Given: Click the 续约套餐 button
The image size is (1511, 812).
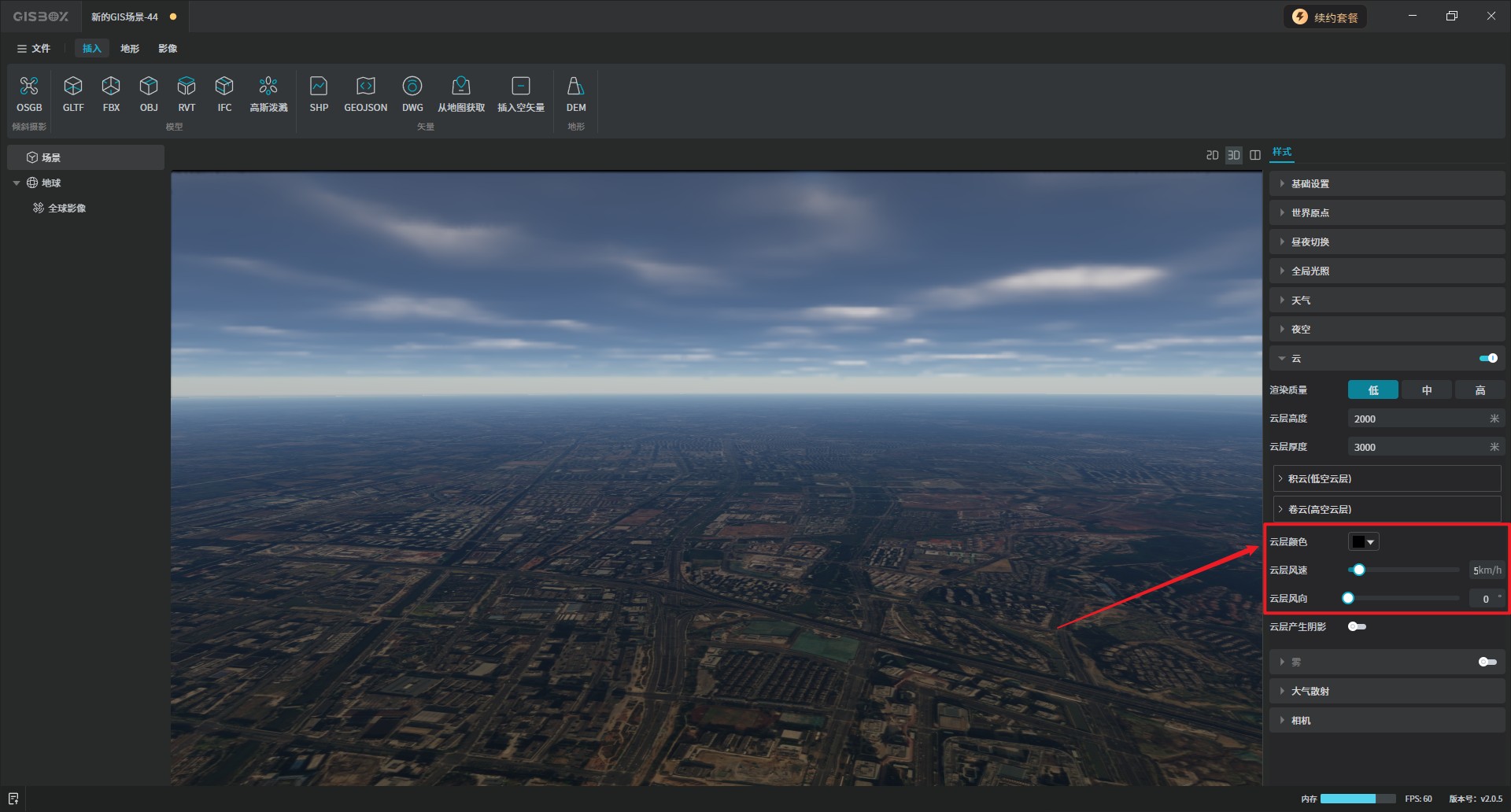Looking at the screenshot, I should coord(1325,17).
